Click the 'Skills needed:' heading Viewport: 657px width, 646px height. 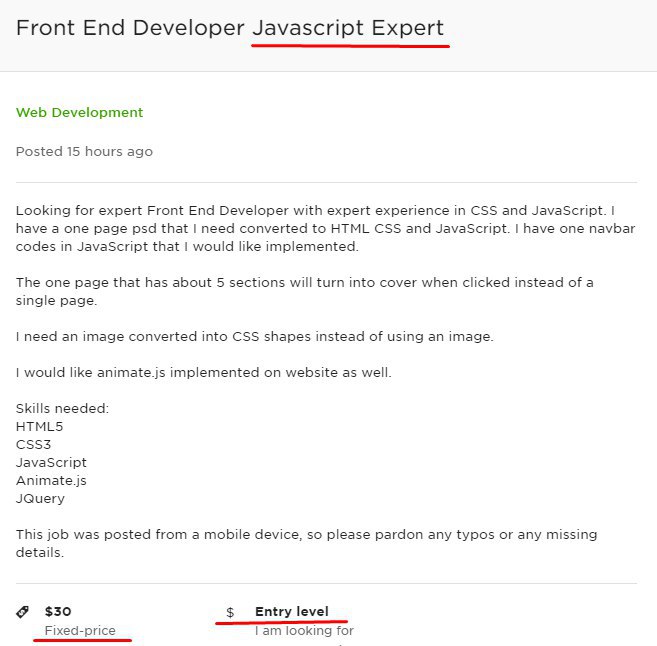pyautogui.click(x=62, y=408)
